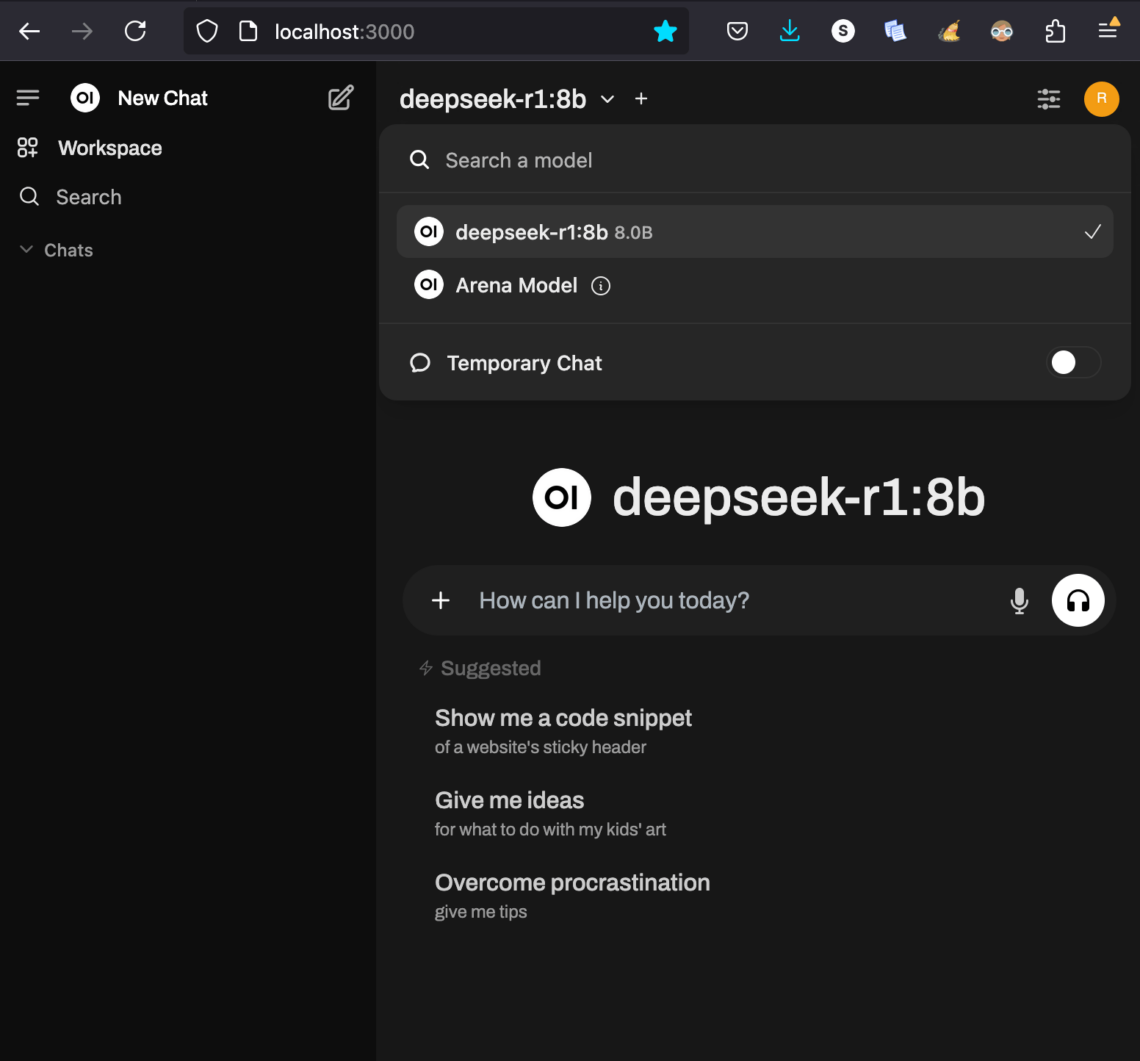Image resolution: width=1140 pixels, height=1061 pixels.
Task: Enable the Temporary Chat toggle
Action: [1073, 363]
